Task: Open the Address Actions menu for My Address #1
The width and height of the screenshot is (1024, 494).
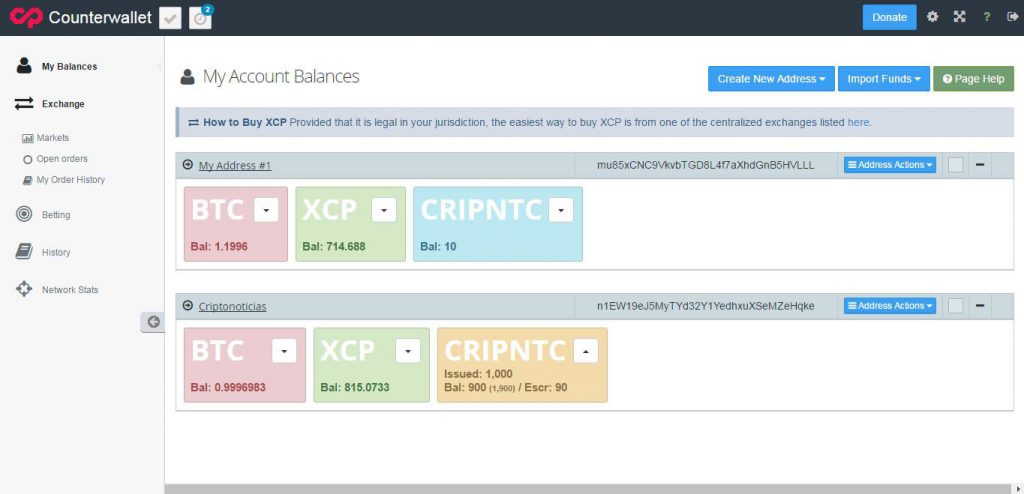Action: click(x=889, y=165)
